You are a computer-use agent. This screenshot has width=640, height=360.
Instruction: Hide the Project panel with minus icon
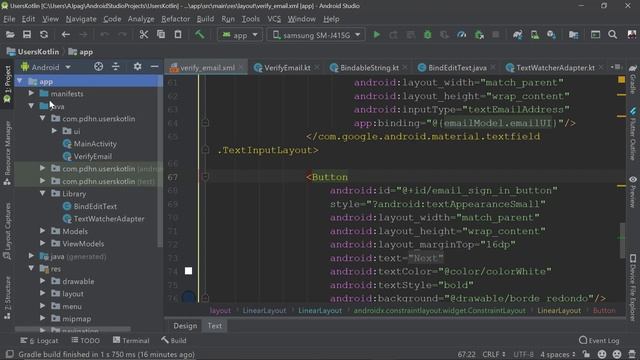click(154, 67)
